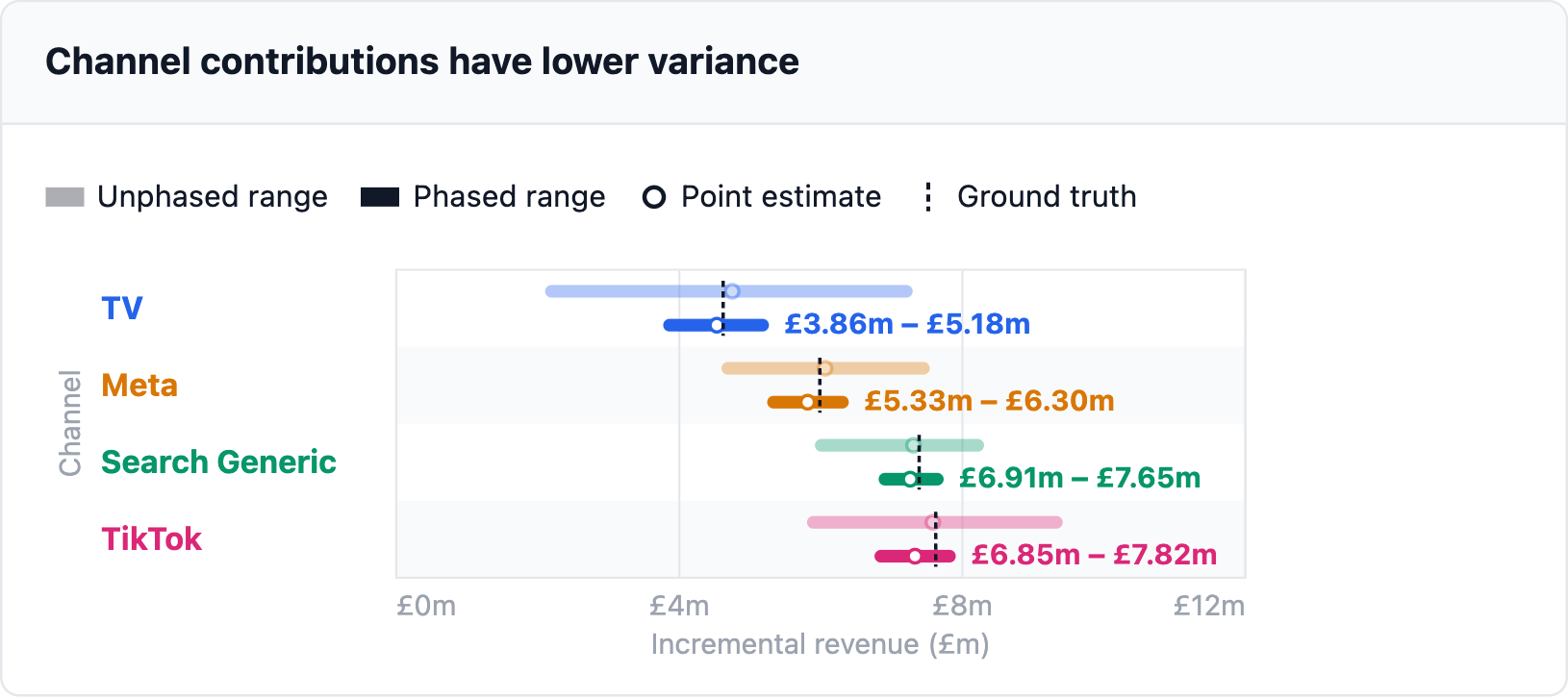The width and height of the screenshot is (1568, 699).
Task: Select the TV channel label
Action: [x=122, y=309]
